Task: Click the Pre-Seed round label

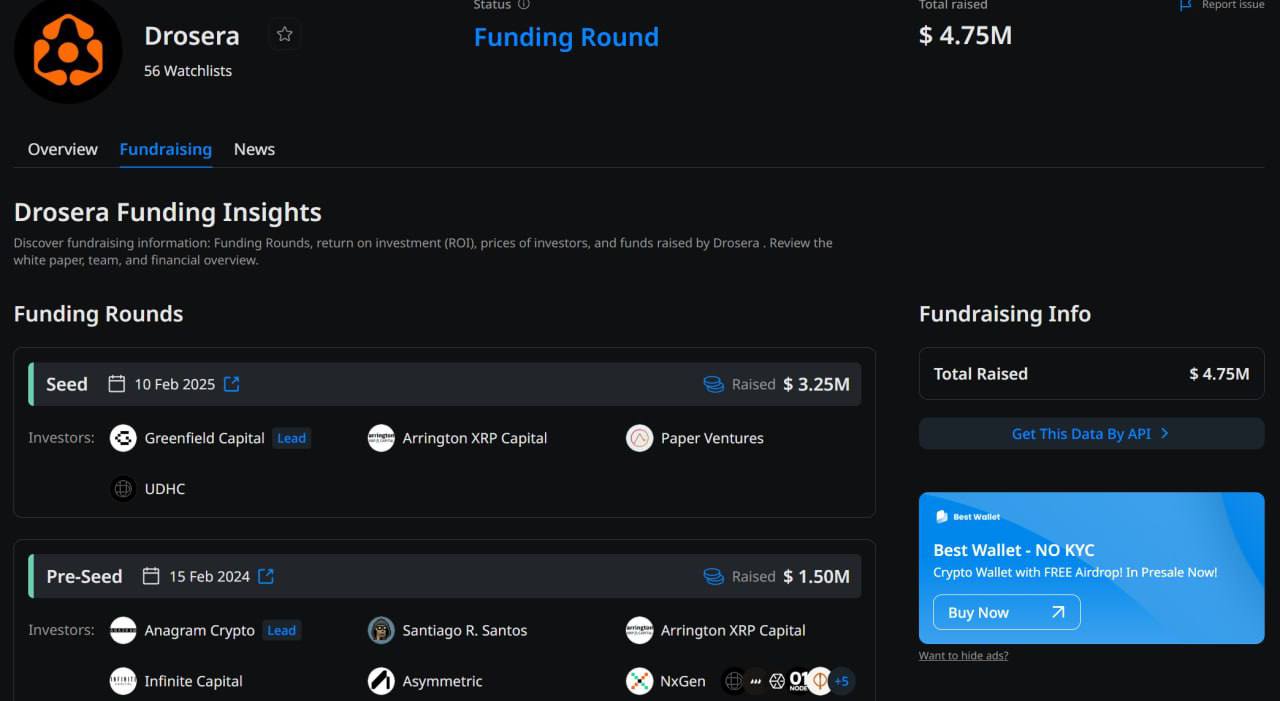Action: click(x=84, y=576)
